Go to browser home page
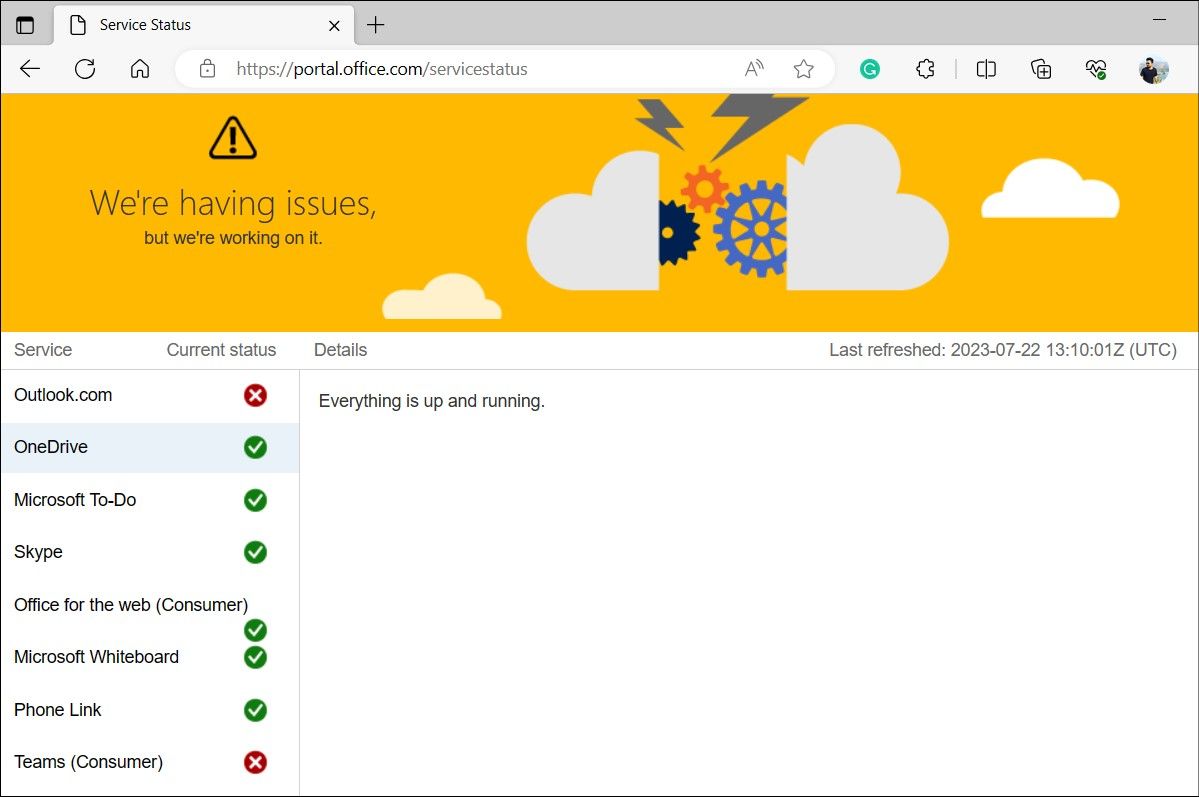1199x797 pixels. coord(140,69)
